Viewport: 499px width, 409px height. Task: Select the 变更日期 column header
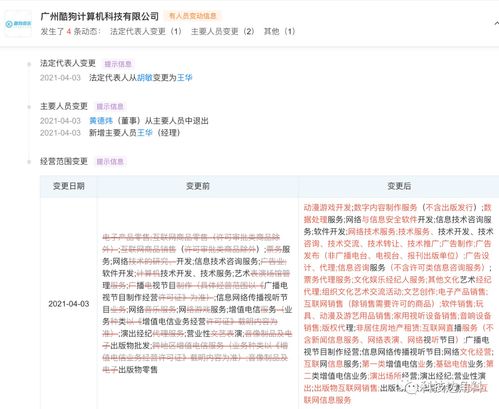coord(69,186)
